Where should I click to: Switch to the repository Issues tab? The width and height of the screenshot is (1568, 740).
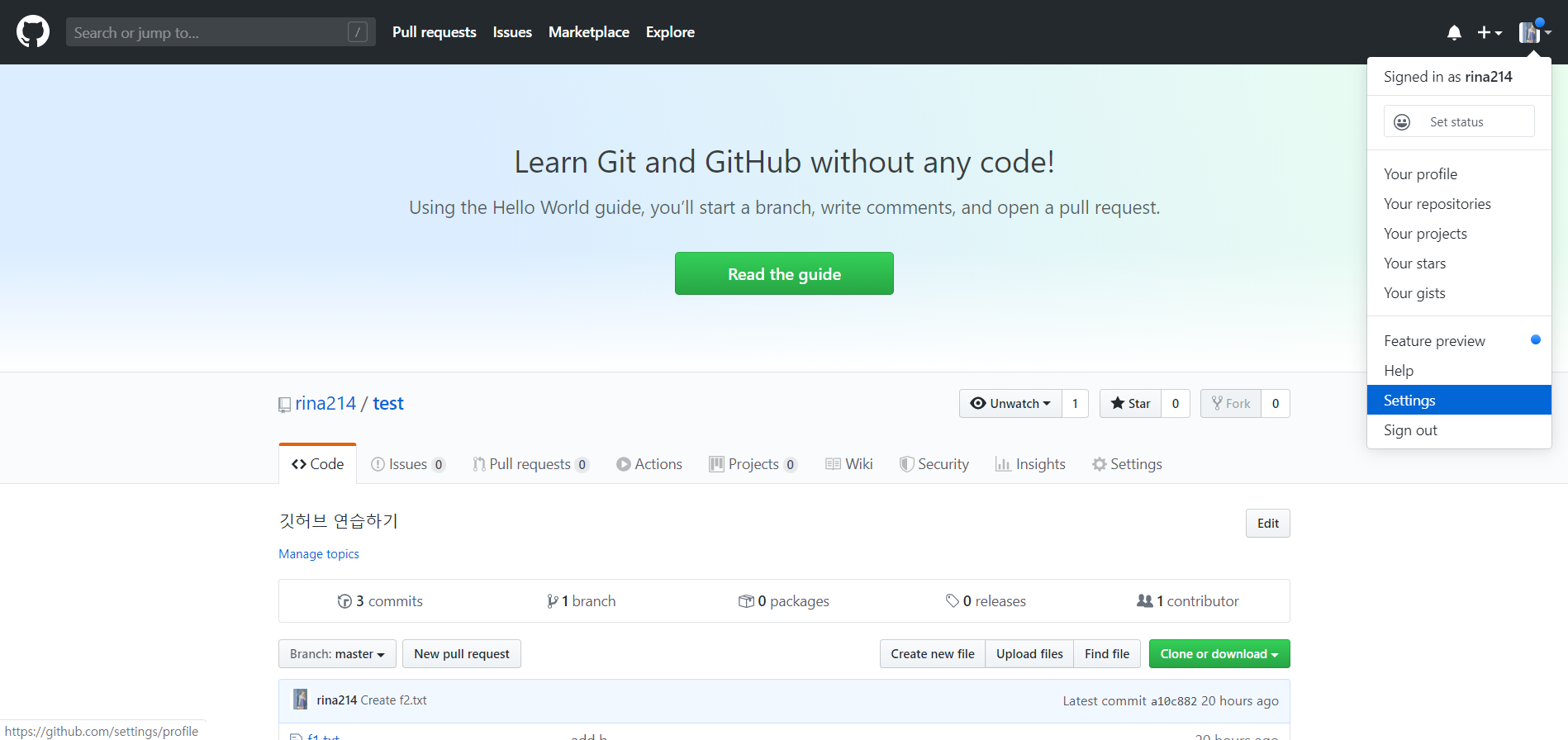click(x=408, y=464)
